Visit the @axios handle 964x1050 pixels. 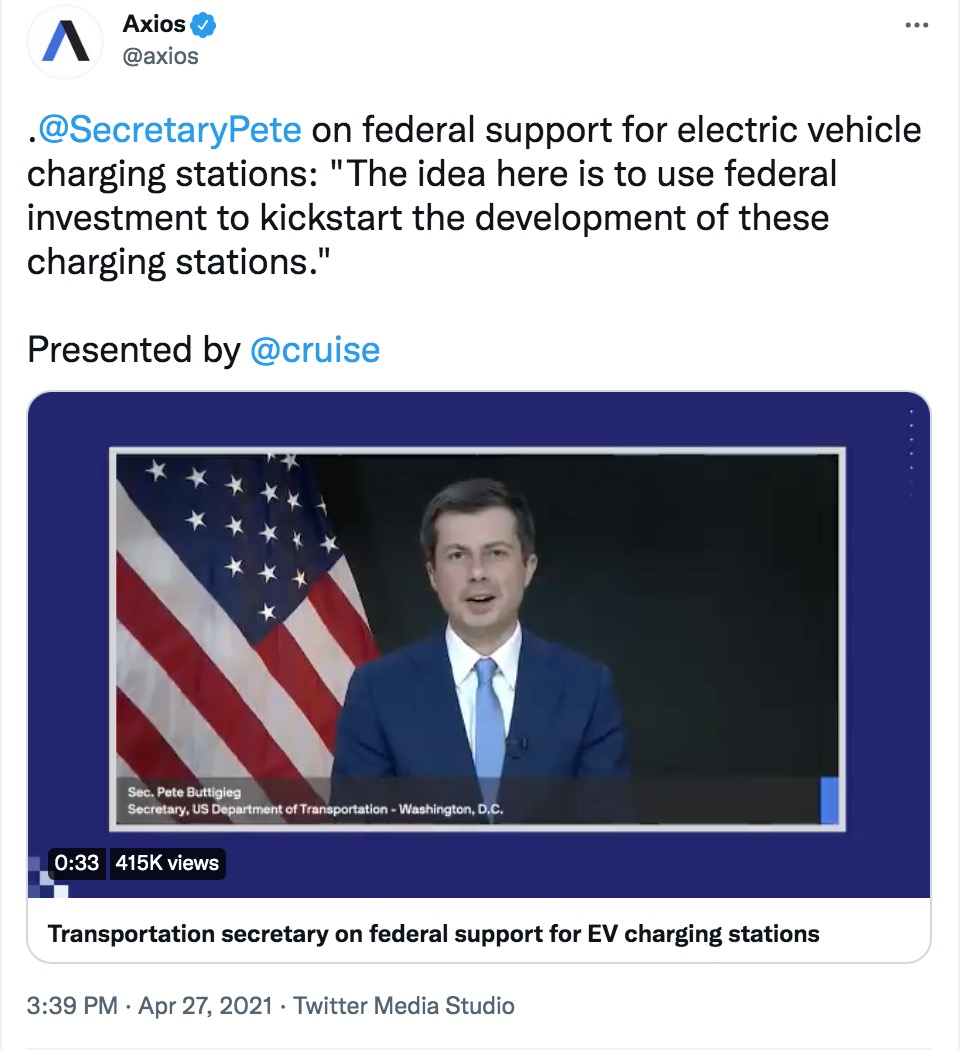pyautogui.click(x=160, y=56)
